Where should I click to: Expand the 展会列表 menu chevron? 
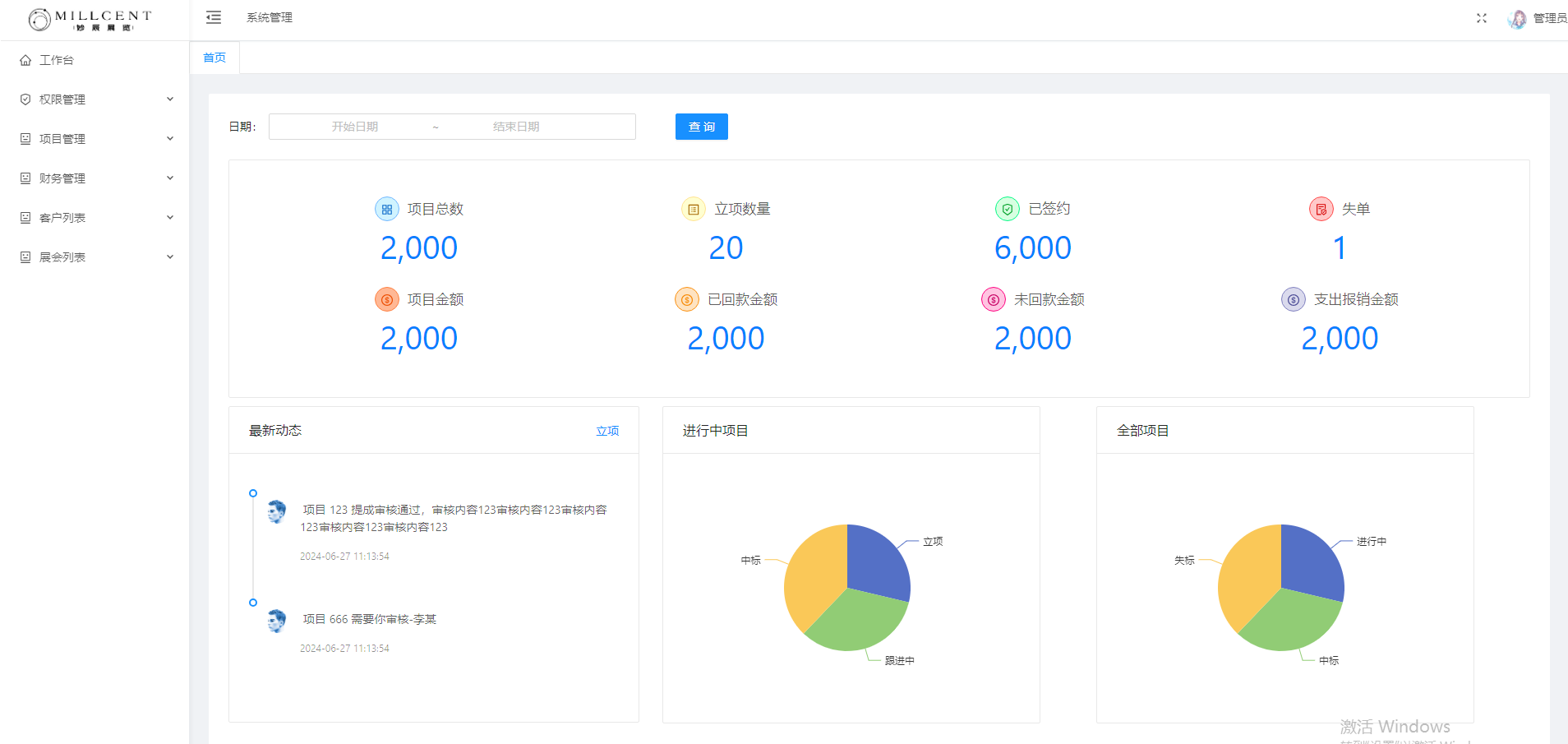[x=170, y=257]
